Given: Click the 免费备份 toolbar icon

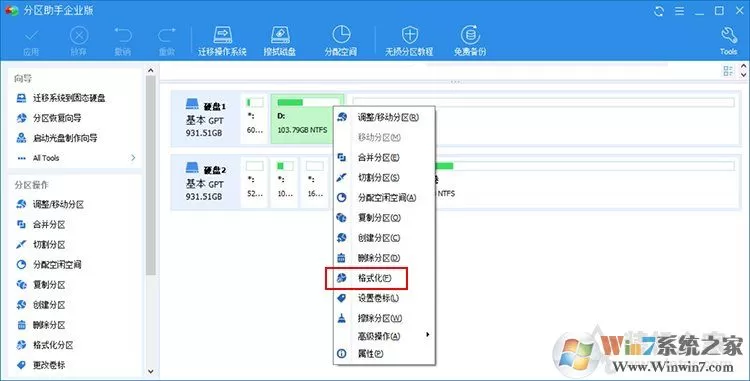Looking at the screenshot, I should [470, 35].
